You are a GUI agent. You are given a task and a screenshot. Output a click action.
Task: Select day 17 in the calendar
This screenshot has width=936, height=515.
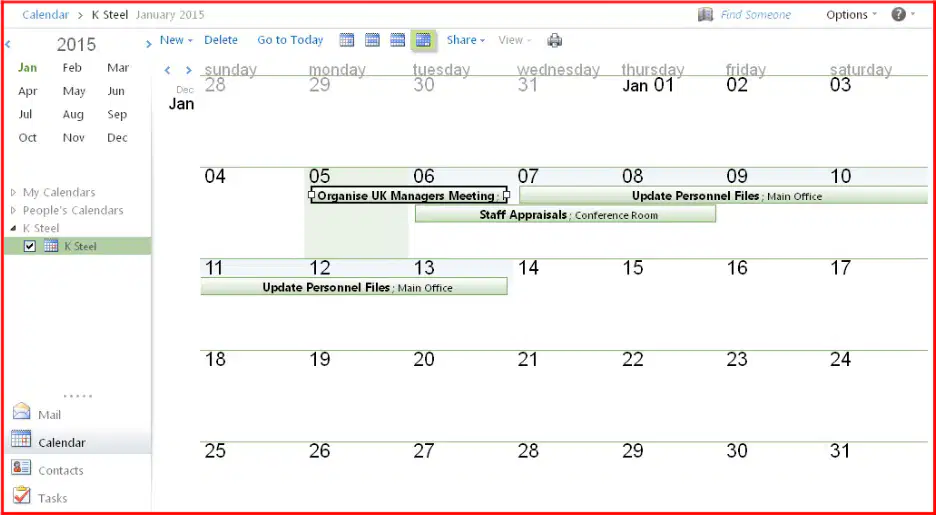[x=877, y=304]
